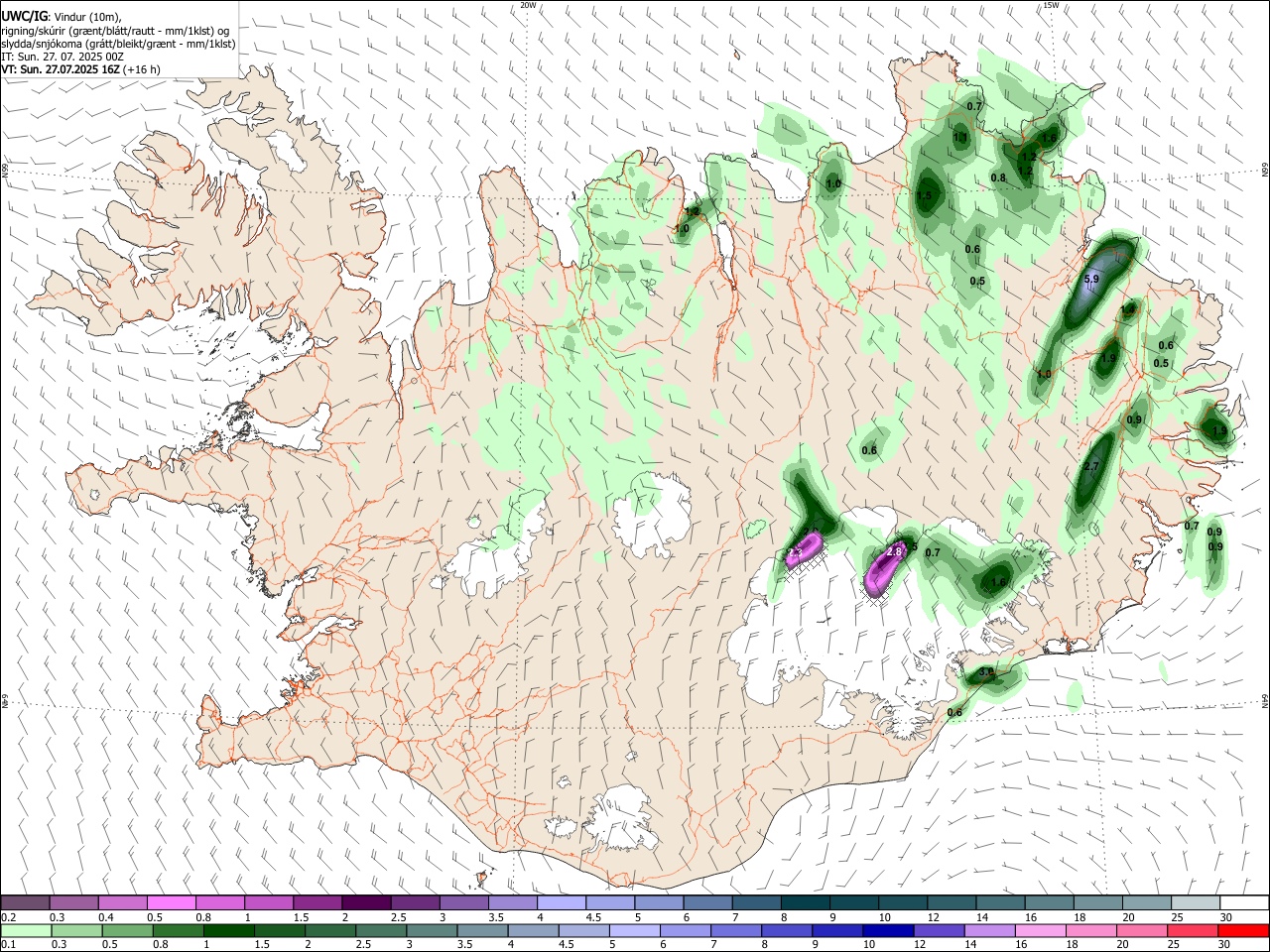The height and width of the screenshot is (952, 1270).
Task: Click the '0.4' label in the legend
Action: coord(106,917)
